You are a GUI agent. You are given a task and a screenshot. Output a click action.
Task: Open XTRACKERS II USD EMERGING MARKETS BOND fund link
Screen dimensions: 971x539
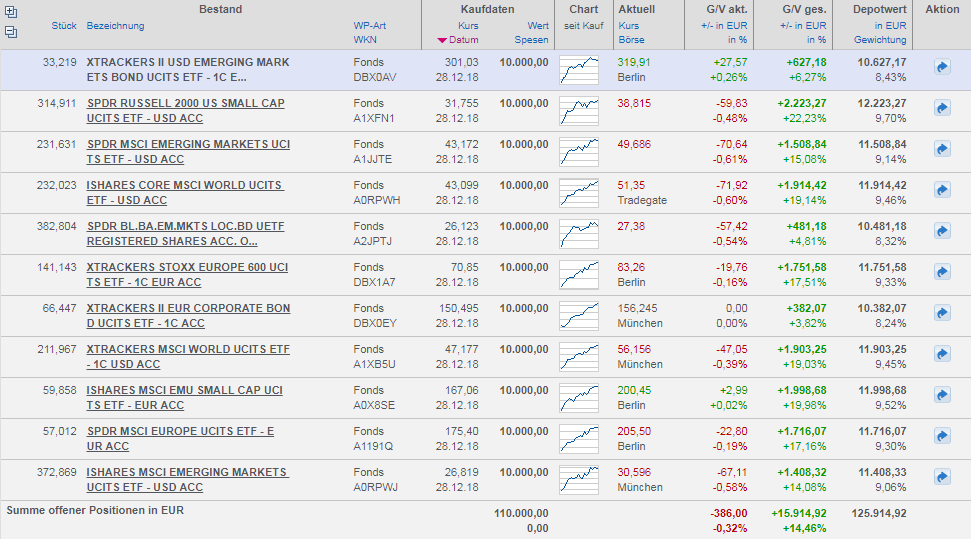point(188,69)
